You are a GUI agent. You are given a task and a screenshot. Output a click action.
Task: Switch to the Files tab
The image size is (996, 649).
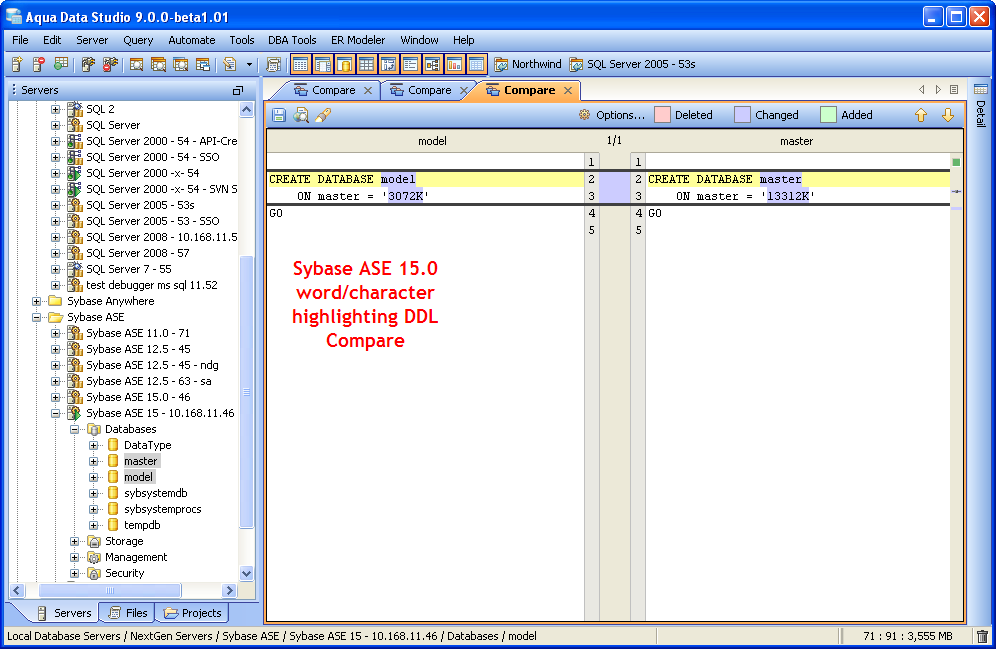coord(128,613)
